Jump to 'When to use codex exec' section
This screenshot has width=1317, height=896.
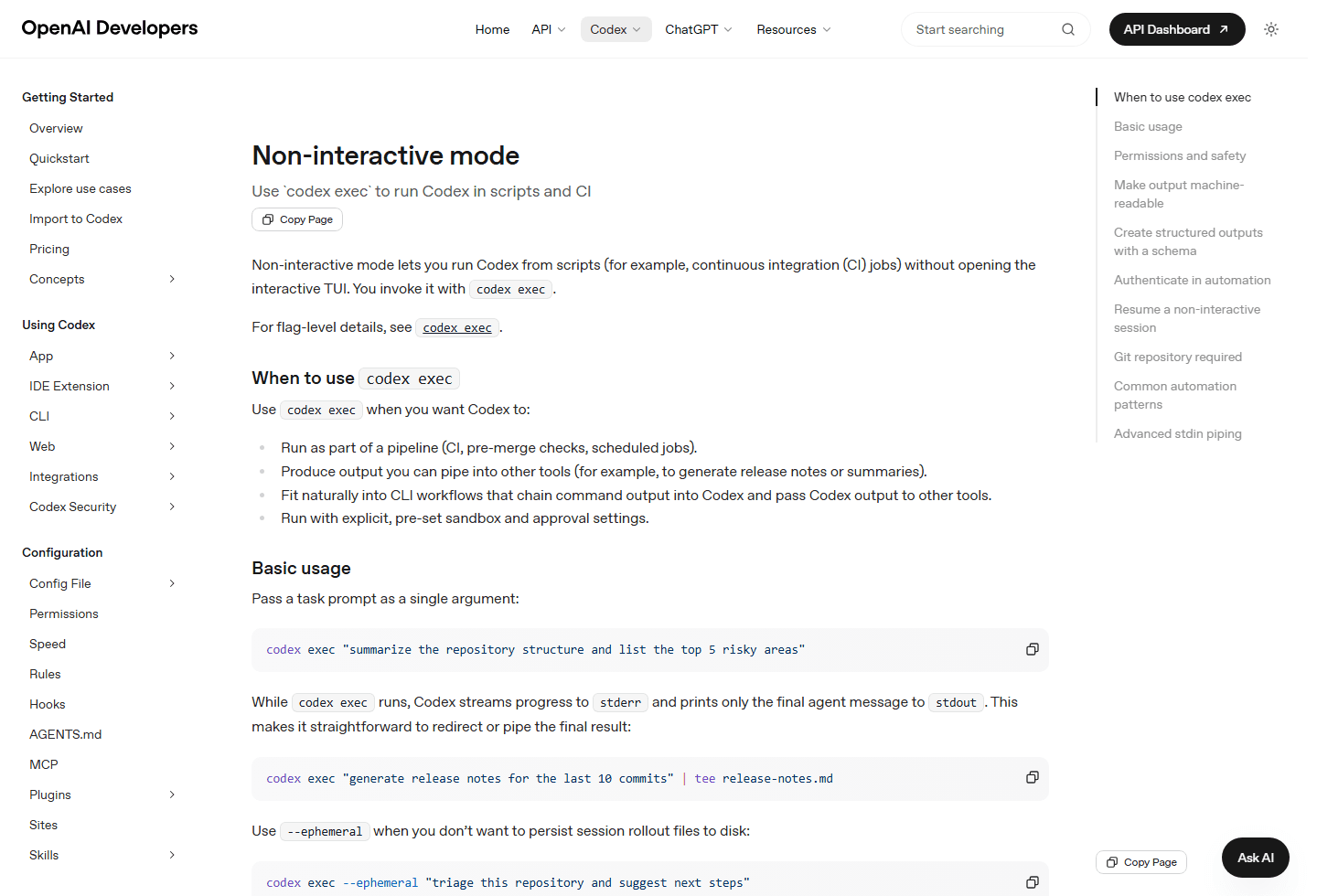(1183, 97)
